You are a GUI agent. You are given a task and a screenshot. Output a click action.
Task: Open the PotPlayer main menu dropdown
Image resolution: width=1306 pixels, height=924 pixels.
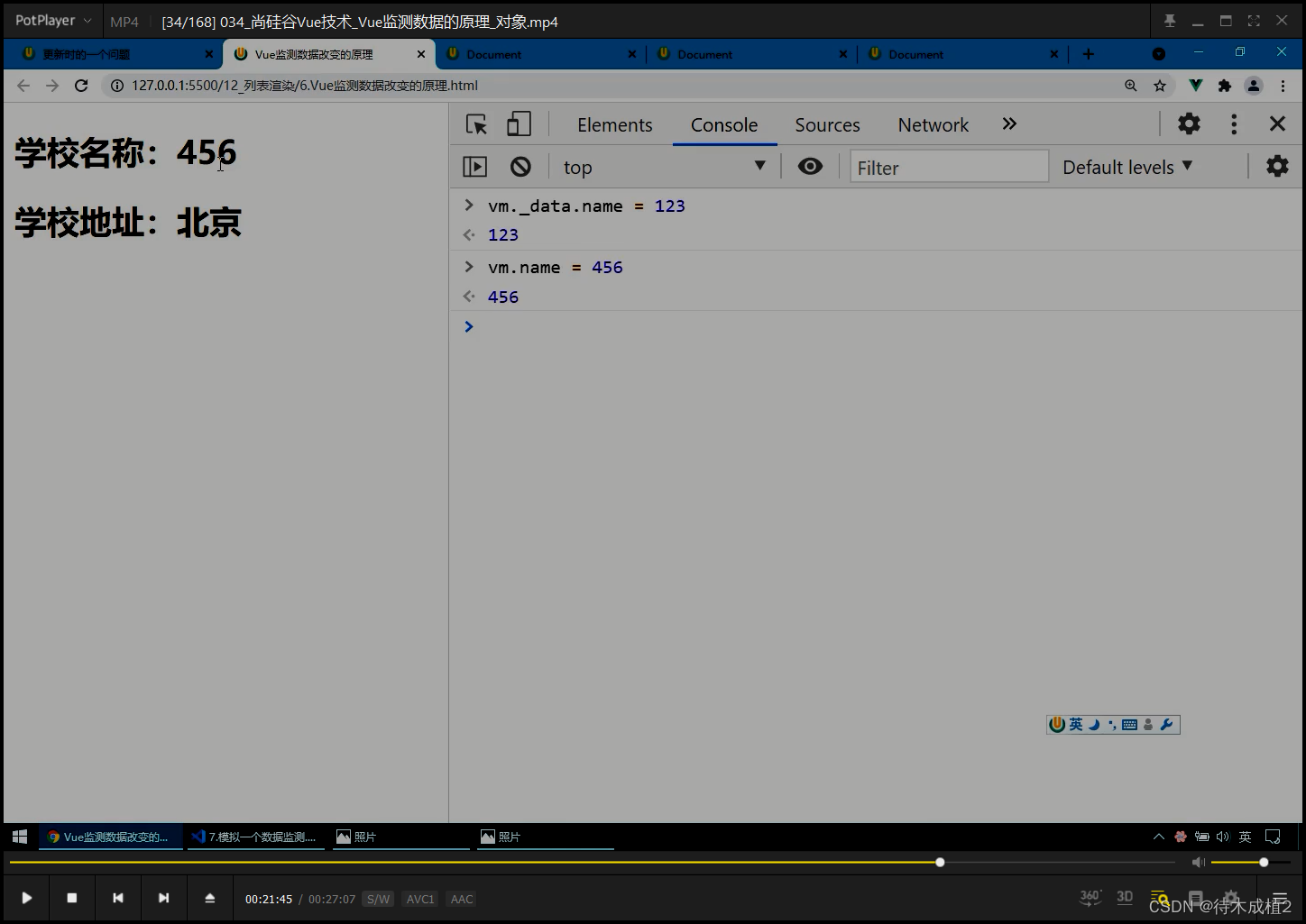coord(52,20)
